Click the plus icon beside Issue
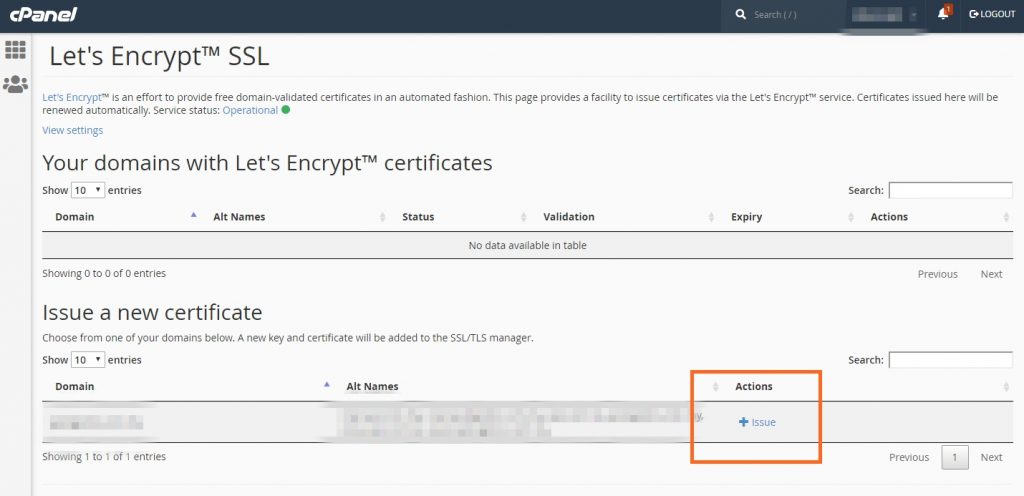 click(743, 422)
